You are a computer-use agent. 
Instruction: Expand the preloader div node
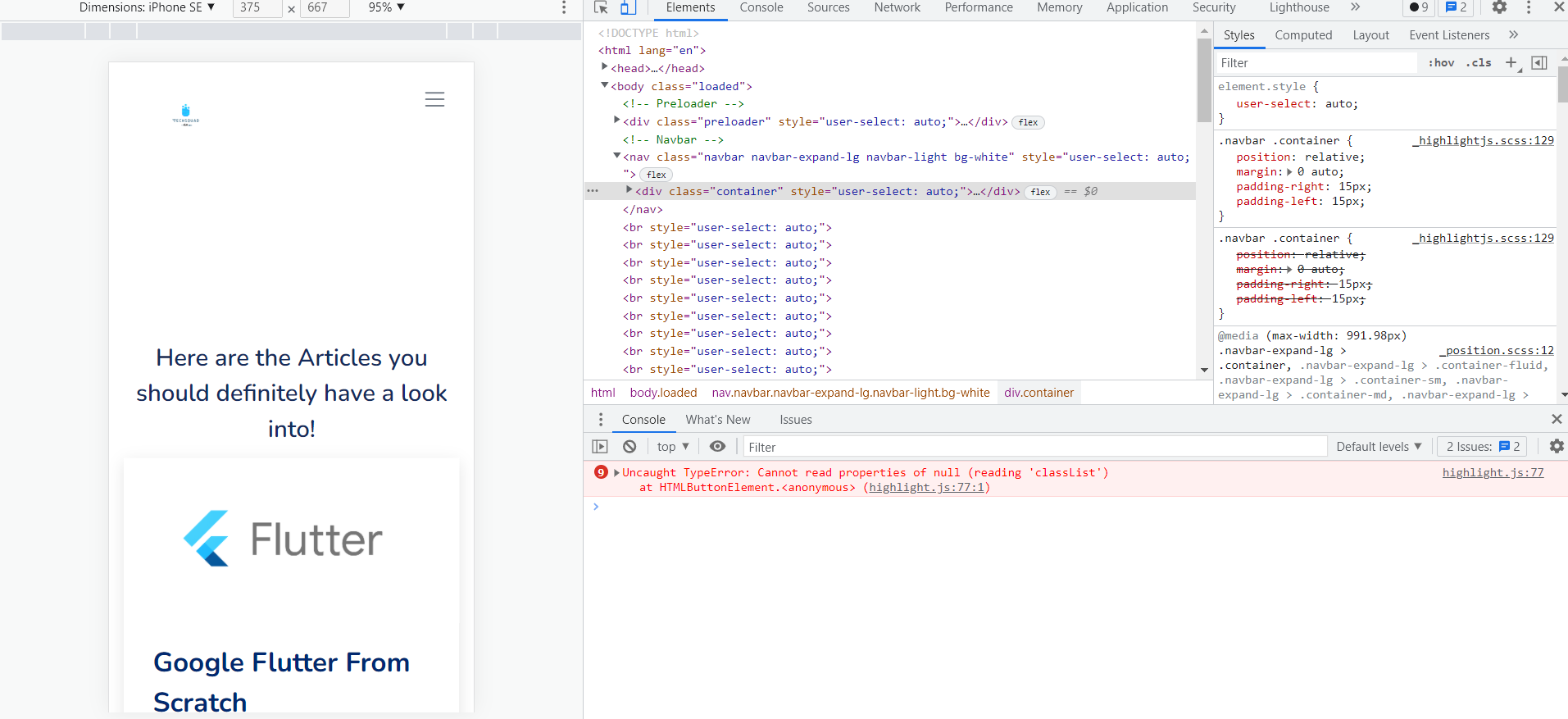617,121
